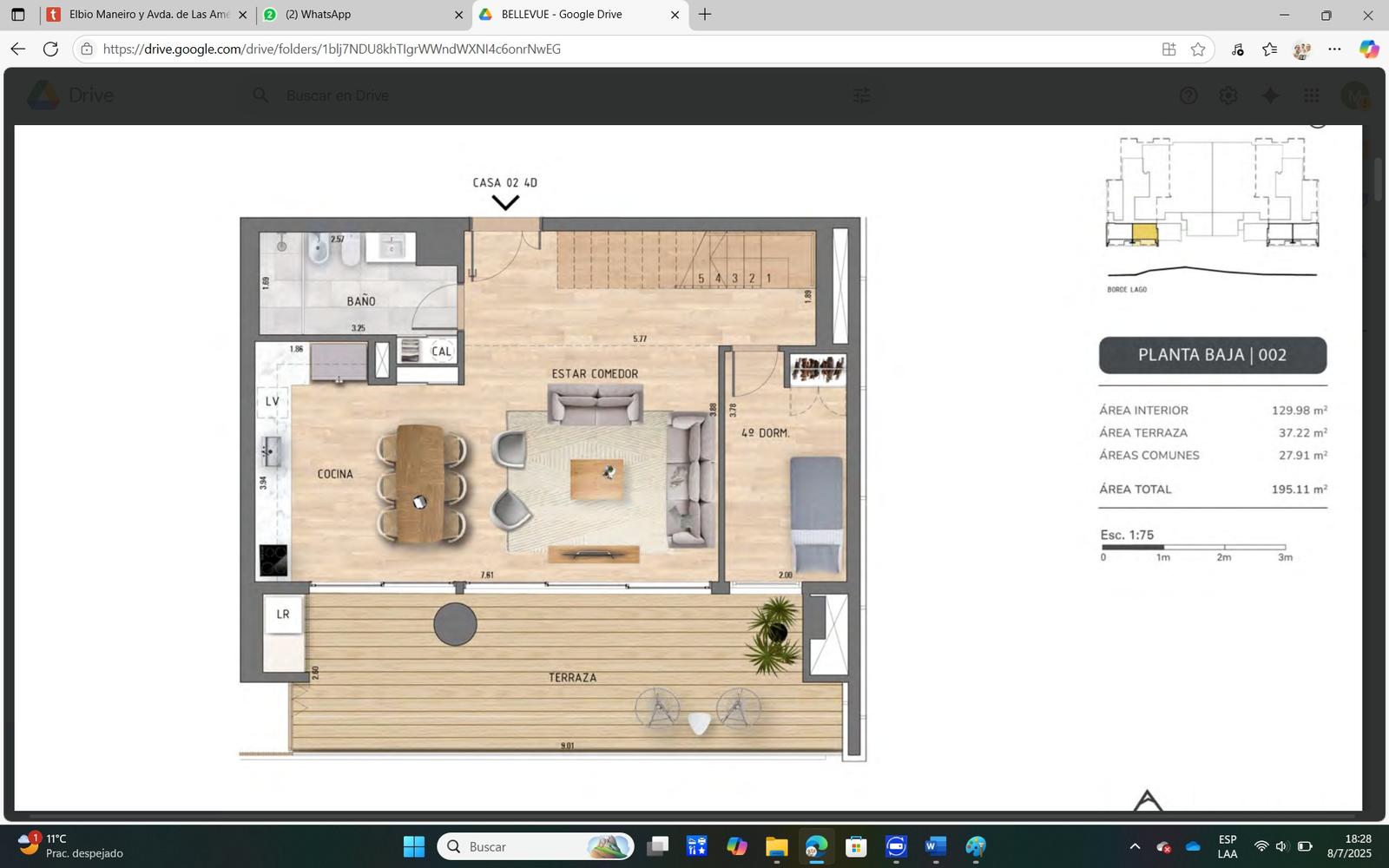Show hidden system tray icons chevron

point(1135,846)
